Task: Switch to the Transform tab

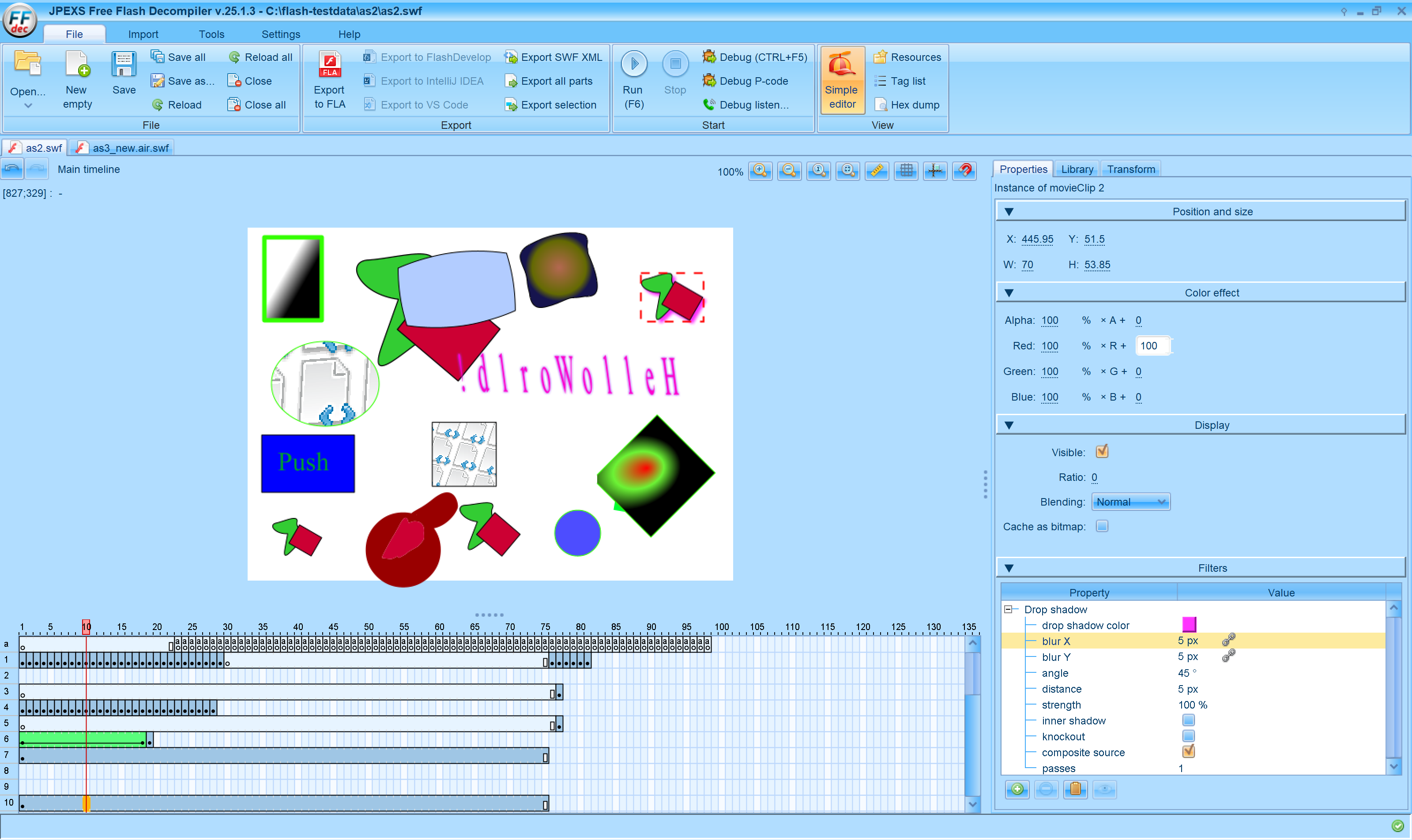Action: click(x=1131, y=169)
